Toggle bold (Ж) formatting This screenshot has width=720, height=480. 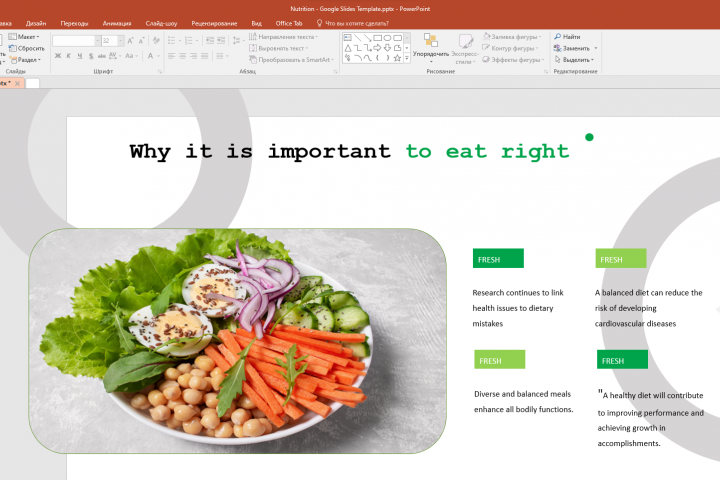click(58, 56)
